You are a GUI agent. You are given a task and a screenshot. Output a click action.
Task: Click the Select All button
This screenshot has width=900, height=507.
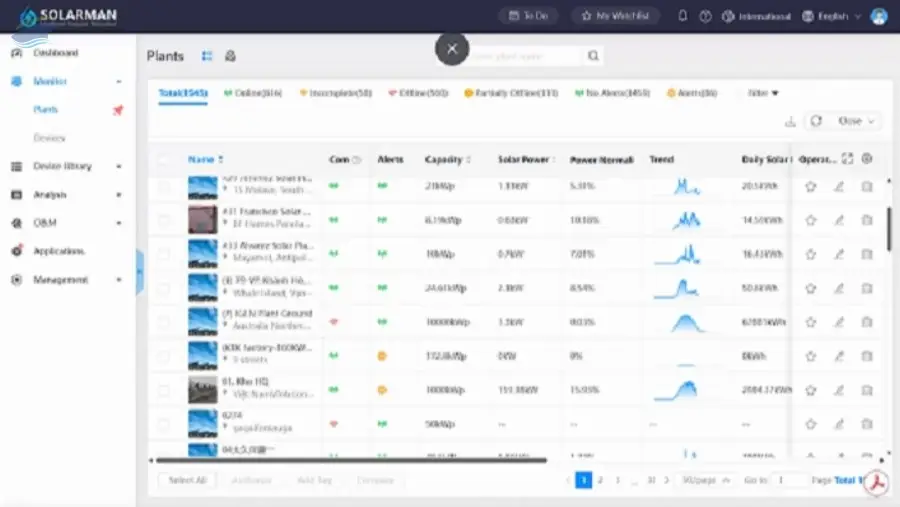pyautogui.click(x=187, y=480)
